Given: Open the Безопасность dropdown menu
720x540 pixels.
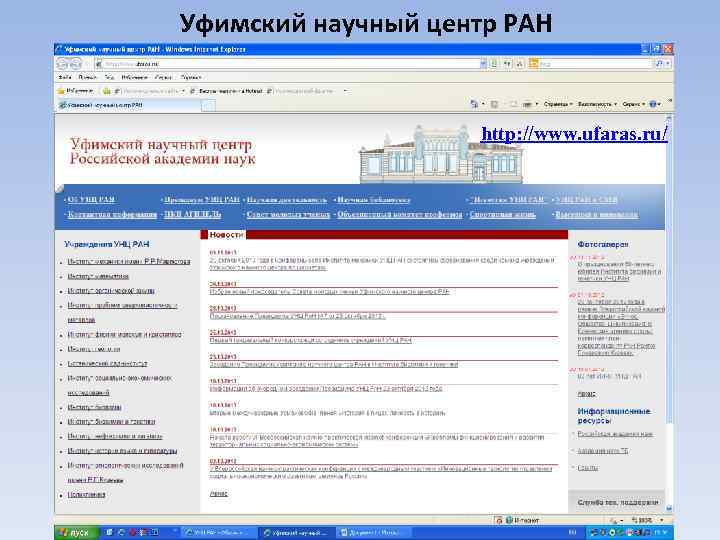Looking at the screenshot, I should click(597, 104).
